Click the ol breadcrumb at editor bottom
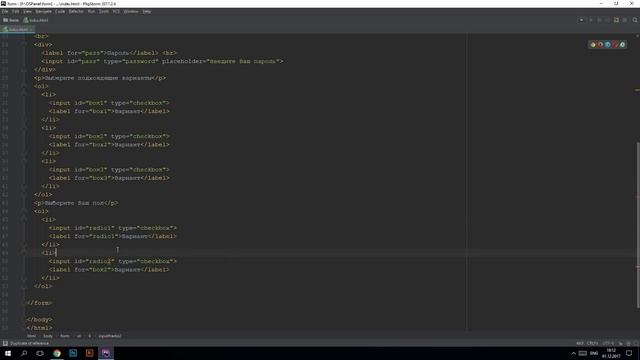 (x=79, y=336)
